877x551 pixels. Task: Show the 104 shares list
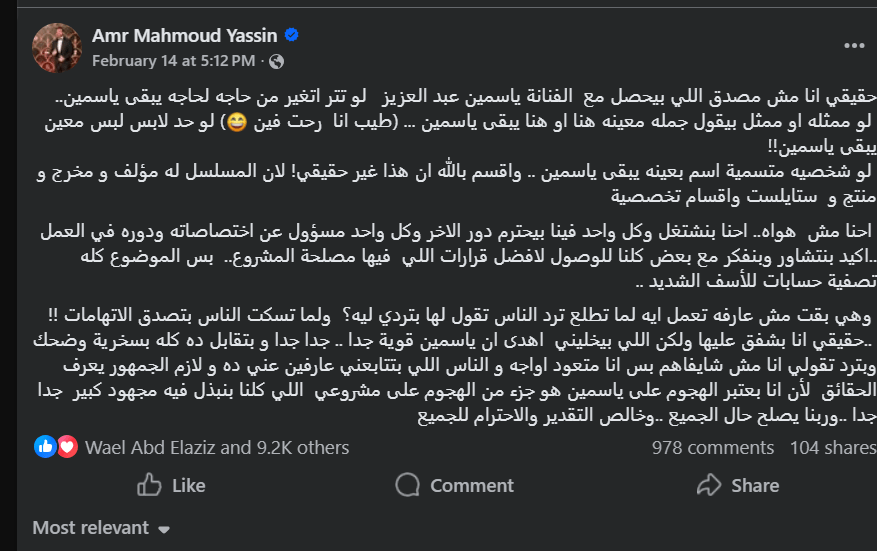click(832, 447)
